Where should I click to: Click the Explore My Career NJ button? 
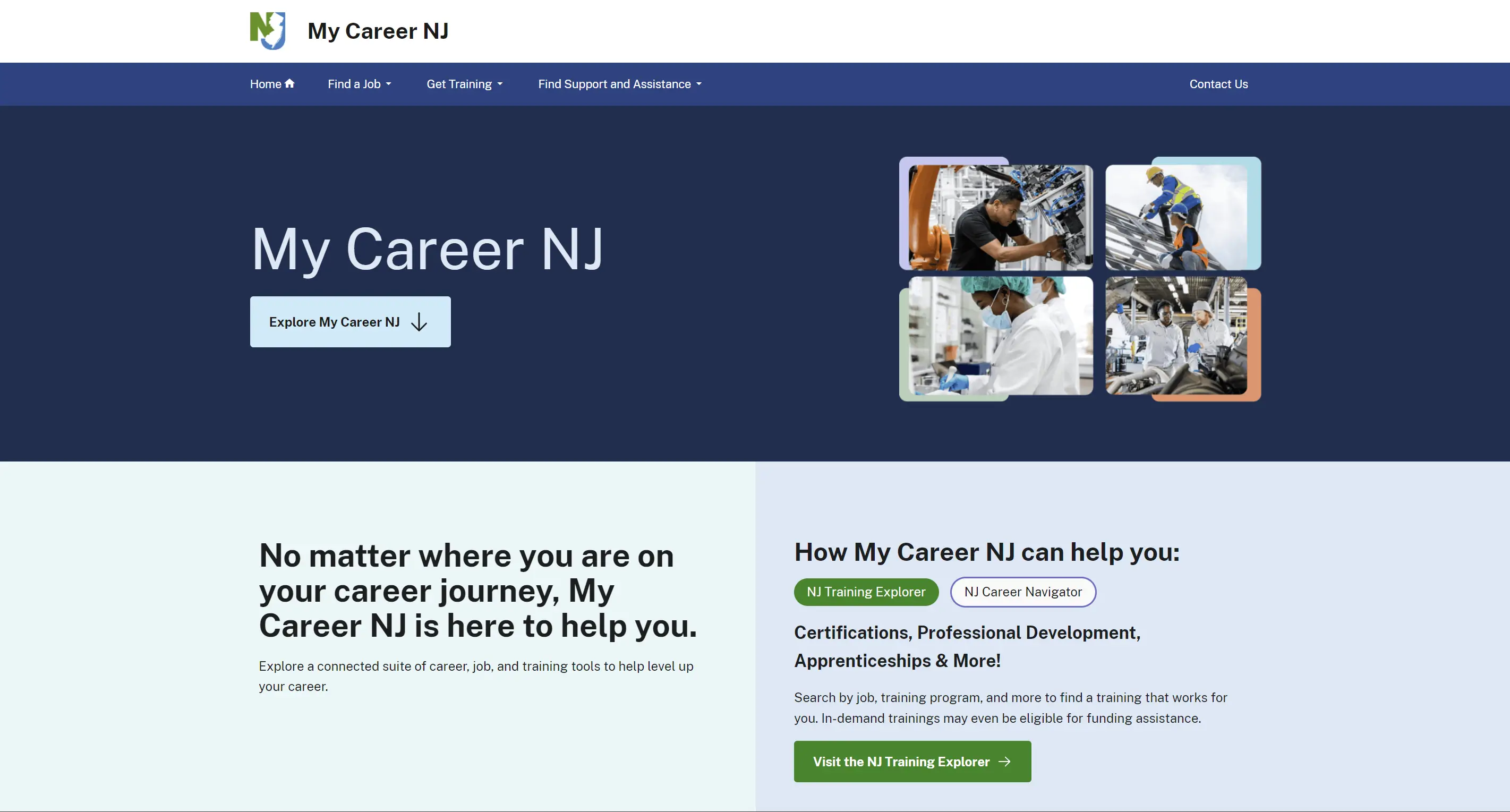[x=350, y=322]
